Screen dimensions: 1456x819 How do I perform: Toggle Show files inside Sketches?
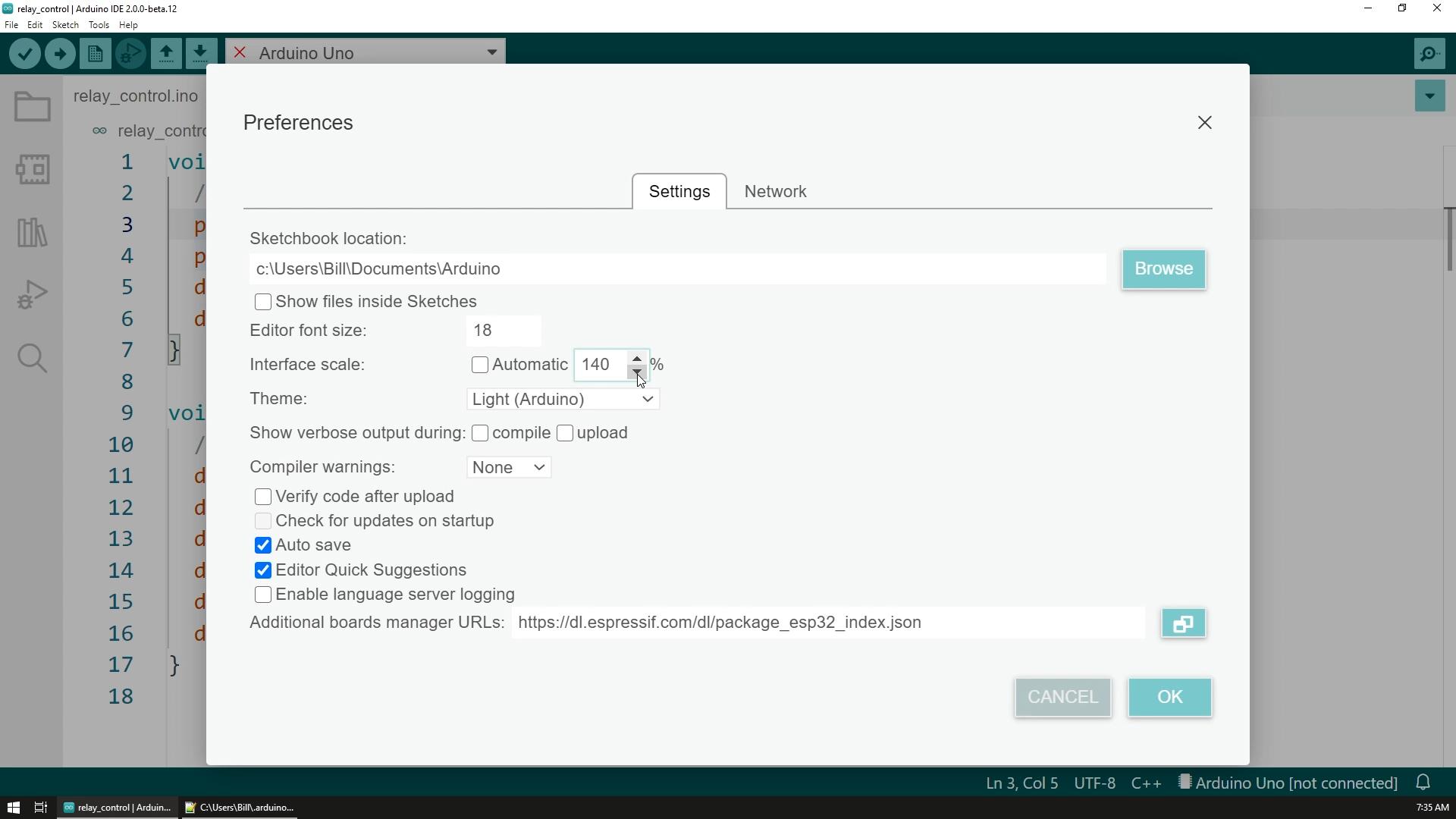tap(263, 303)
